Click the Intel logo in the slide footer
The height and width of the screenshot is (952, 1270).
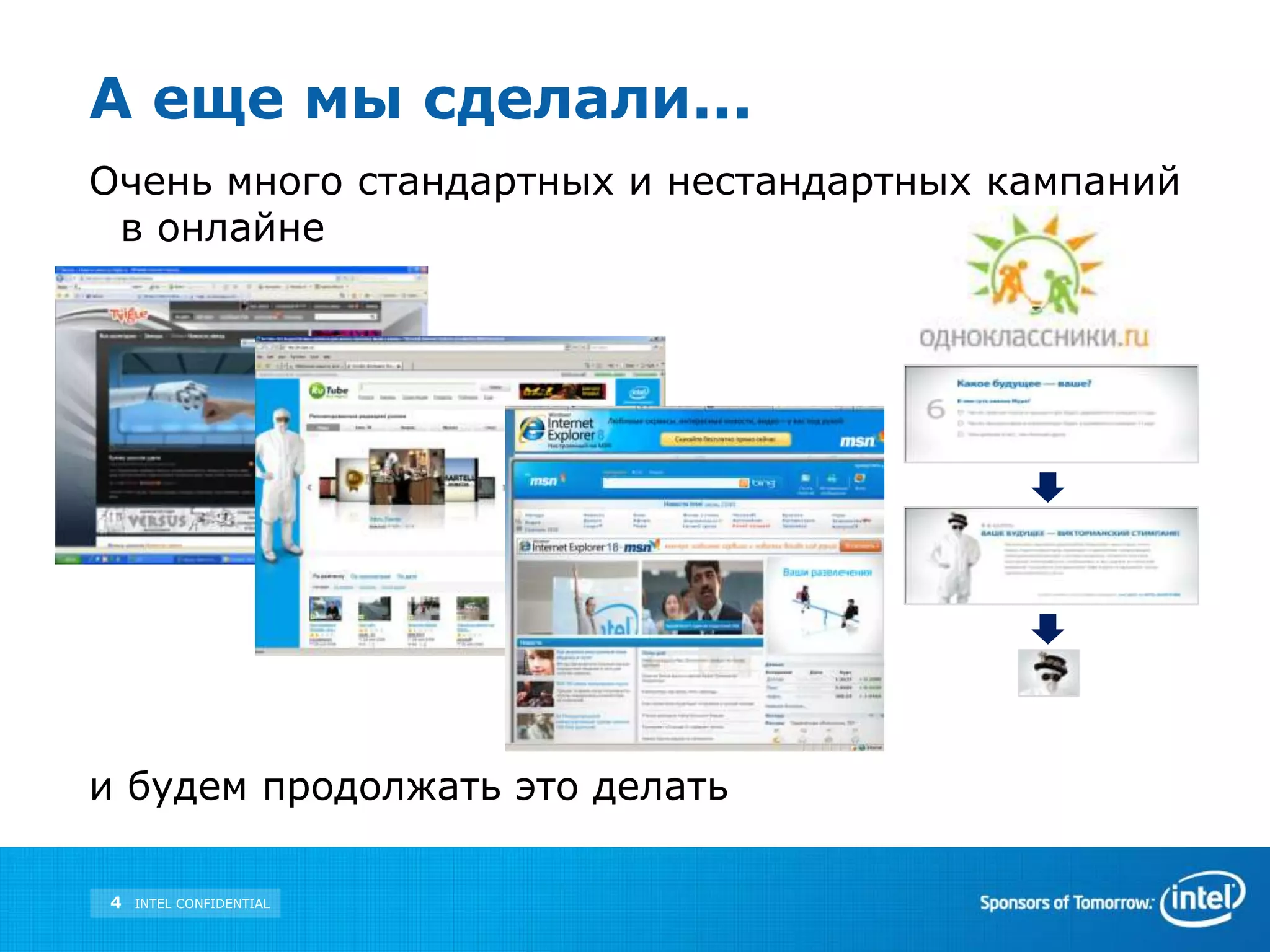pos(1203,899)
